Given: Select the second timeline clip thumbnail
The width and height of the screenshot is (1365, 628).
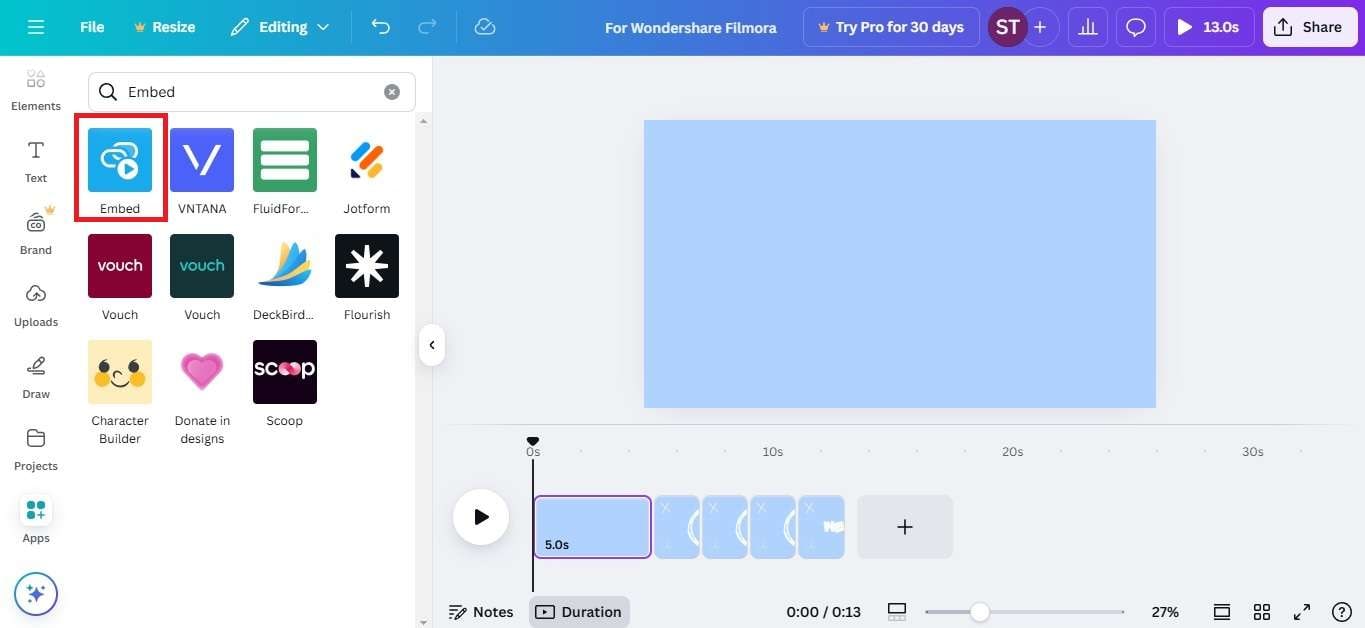Looking at the screenshot, I should [x=677, y=527].
